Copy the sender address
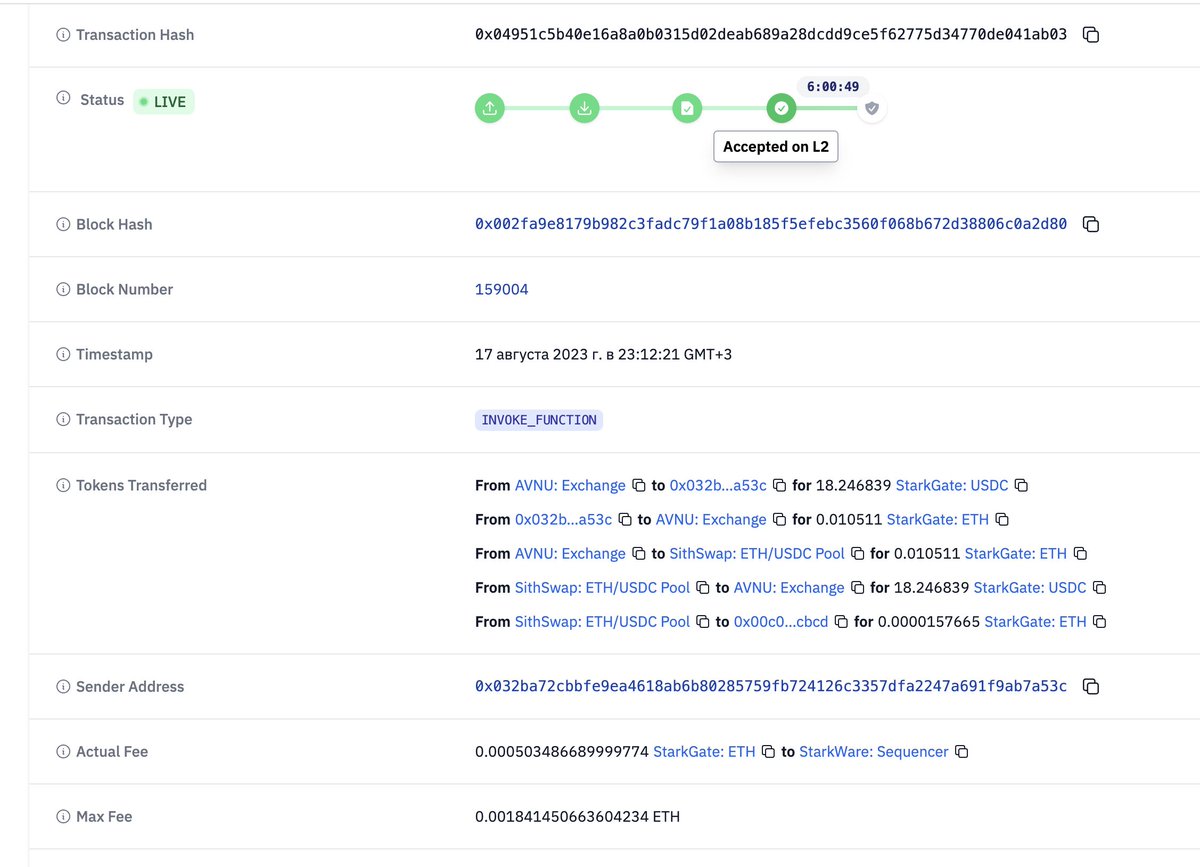The image size is (1200, 867). coord(1092,687)
